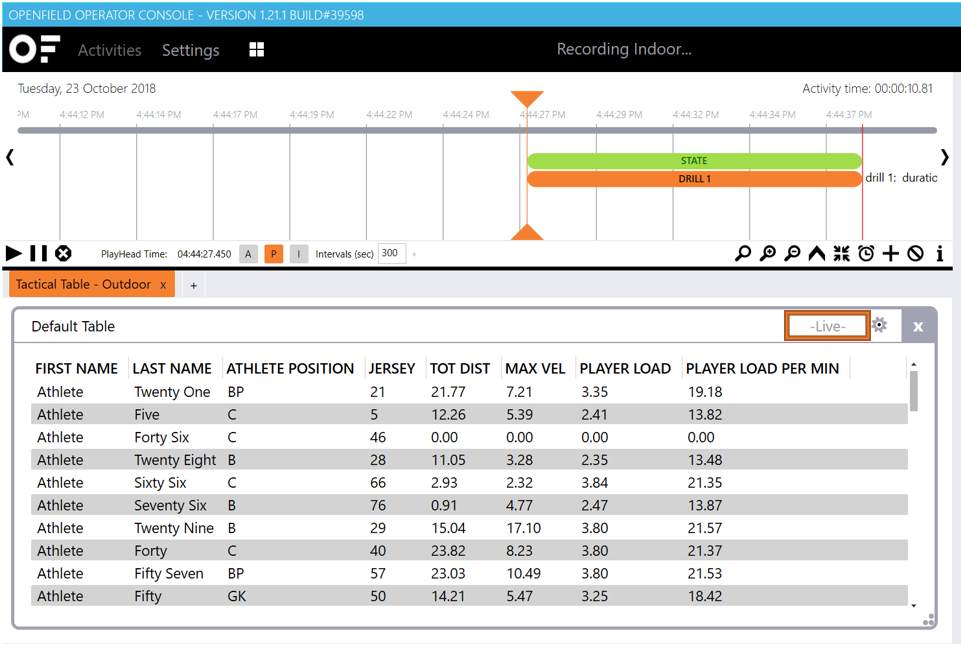Image resolution: width=961 pixels, height=649 pixels.
Task: Click the 'drill 1: duratic' label
Action: pyautogui.click(x=901, y=178)
